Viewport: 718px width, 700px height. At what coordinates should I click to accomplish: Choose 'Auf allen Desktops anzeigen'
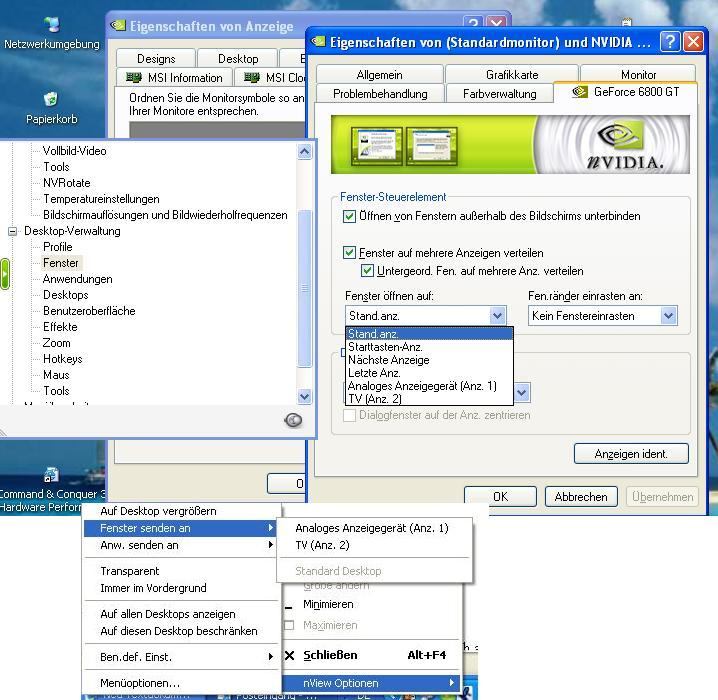click(x=181, y=614)
